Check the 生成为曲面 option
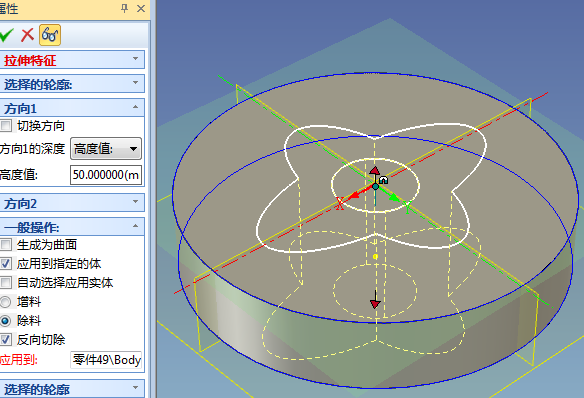The height and width of the screenshot is (398, 584). click(x=6, y=245)
